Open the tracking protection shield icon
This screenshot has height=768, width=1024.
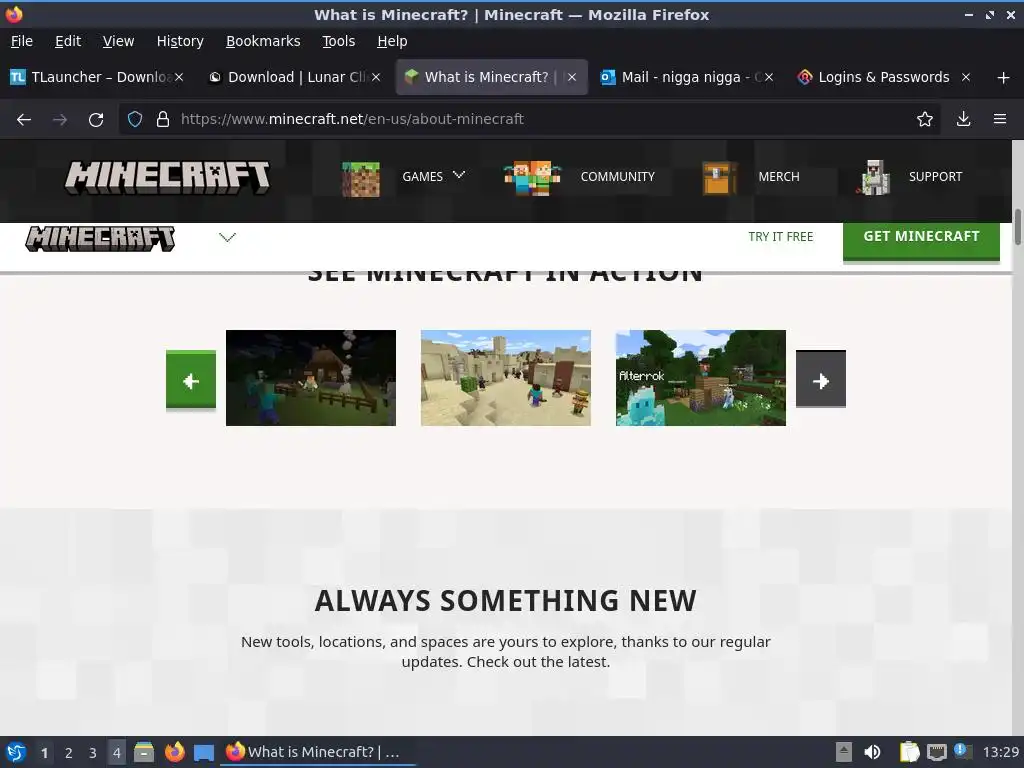point(135,119)
